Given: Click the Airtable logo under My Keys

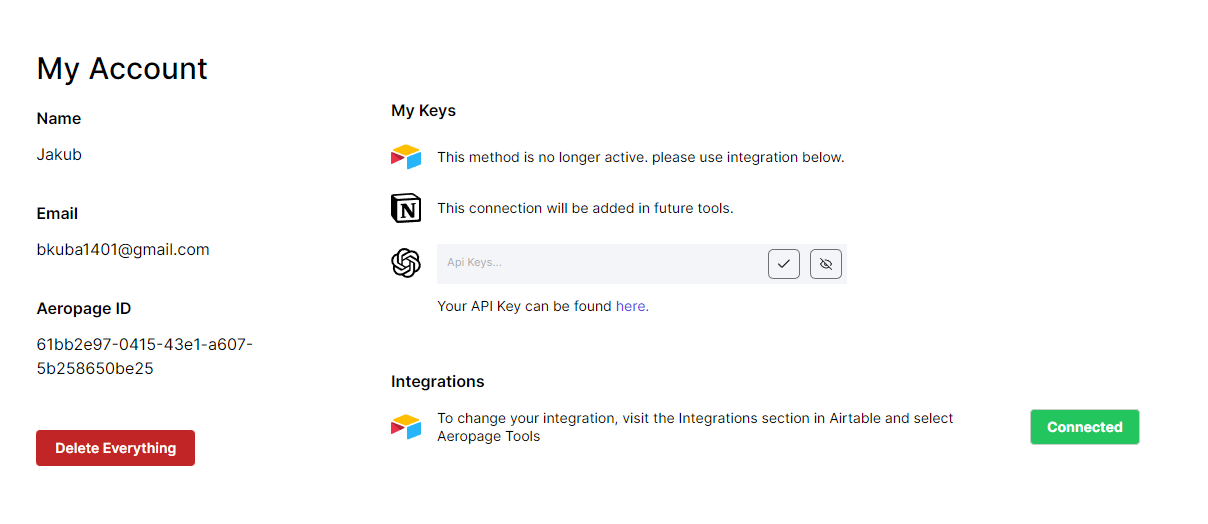Looking at the screenshot, I should point(406,157).
